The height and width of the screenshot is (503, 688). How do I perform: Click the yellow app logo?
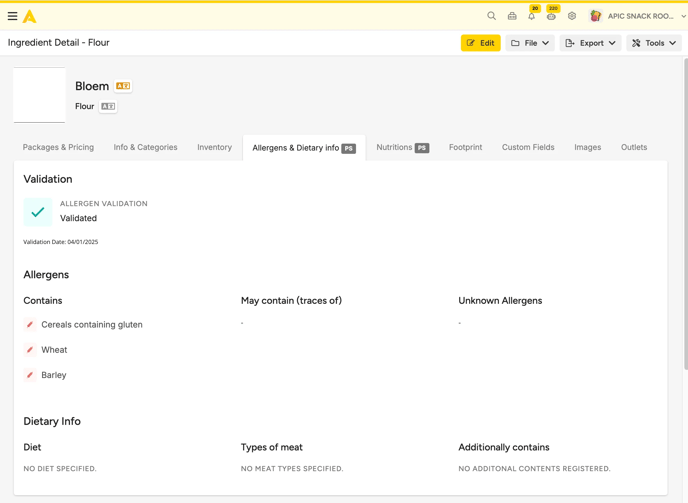pos(30,16)
